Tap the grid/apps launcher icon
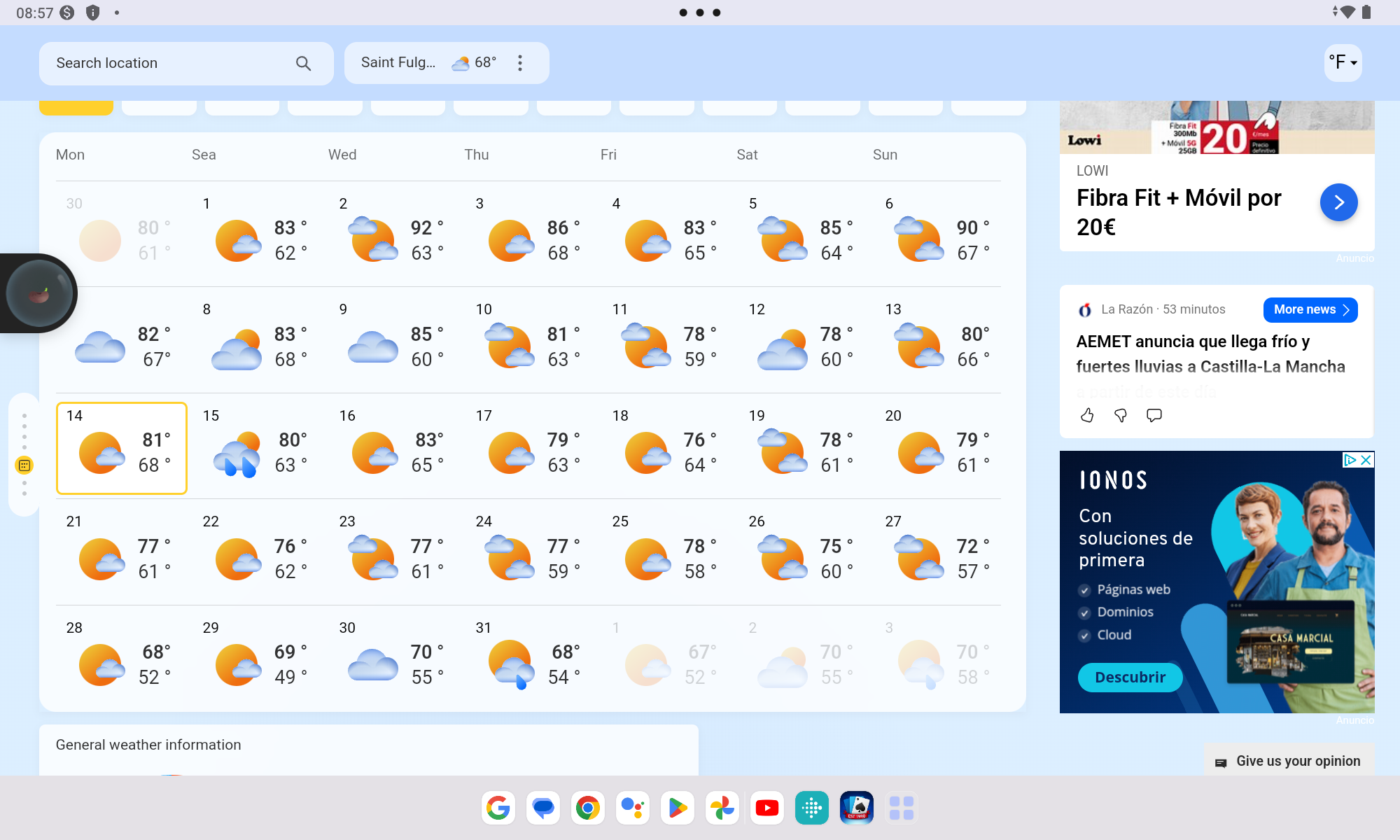 pyautogui.click(x=901, y=808)
